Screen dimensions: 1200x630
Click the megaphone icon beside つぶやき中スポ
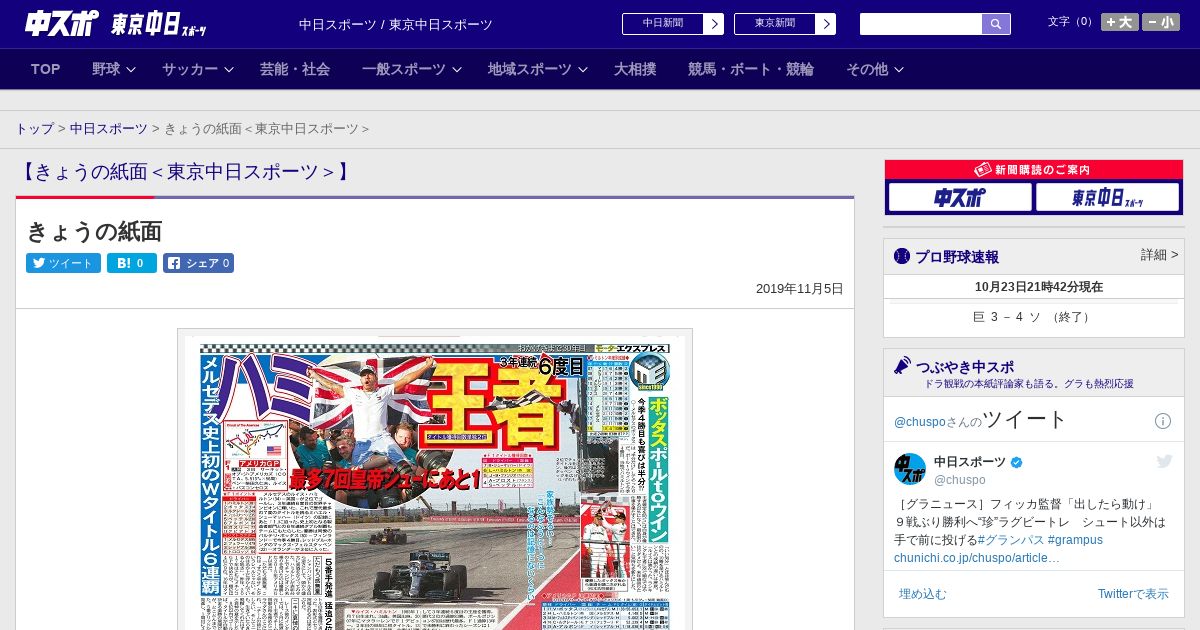(x=903, y=365)
